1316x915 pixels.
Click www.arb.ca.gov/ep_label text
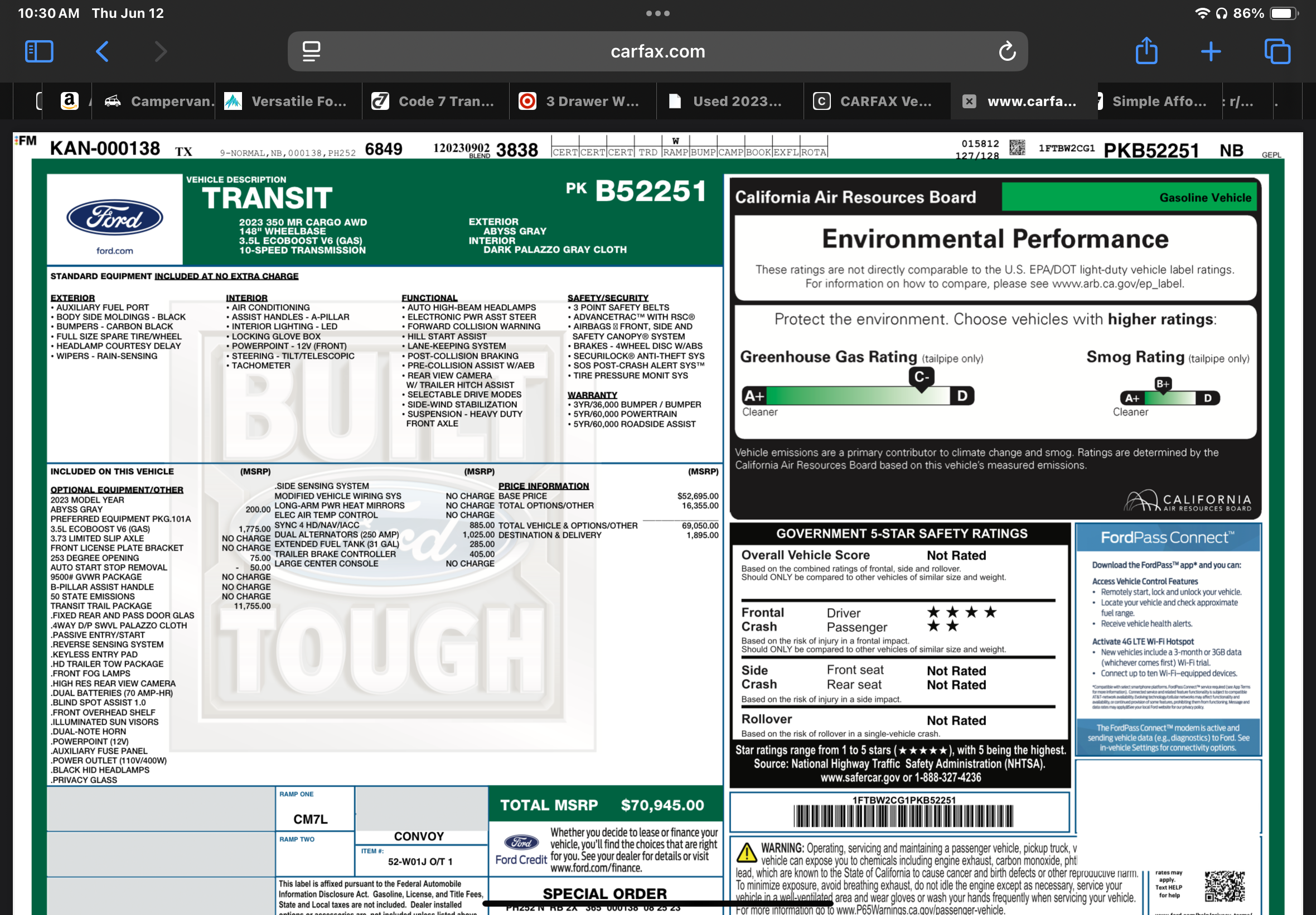point(1118,284)
